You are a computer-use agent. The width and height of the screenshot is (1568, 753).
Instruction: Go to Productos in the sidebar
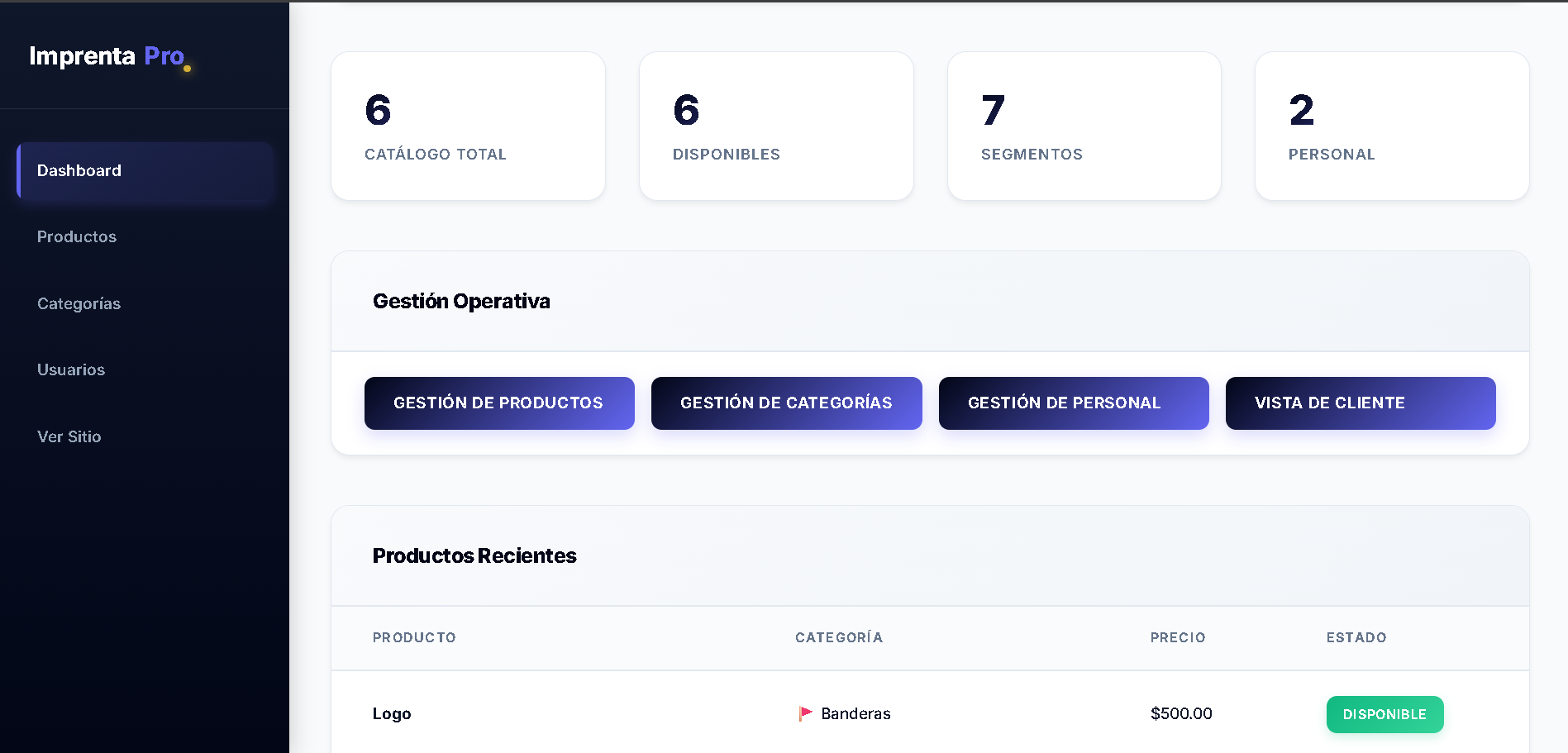77,236
